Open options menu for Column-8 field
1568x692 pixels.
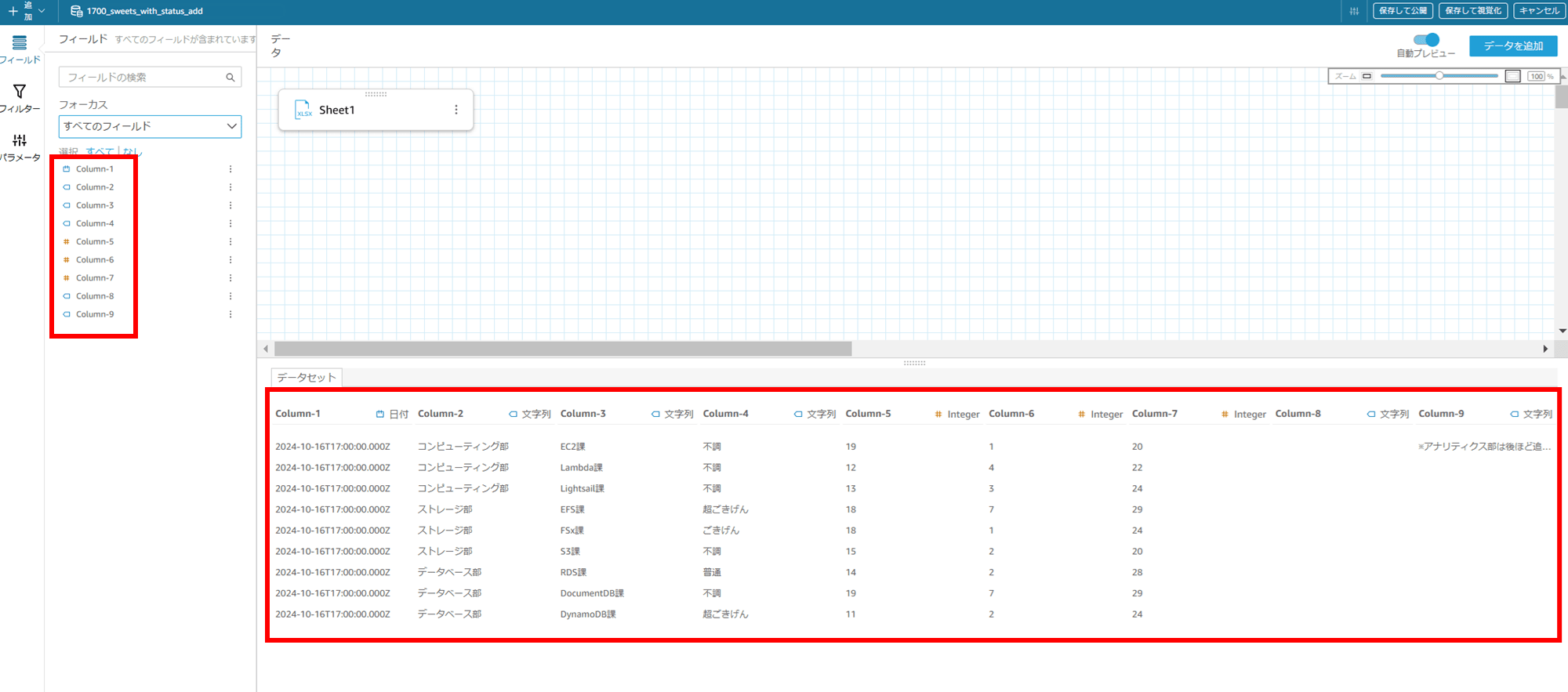click(x=230, y=296)
